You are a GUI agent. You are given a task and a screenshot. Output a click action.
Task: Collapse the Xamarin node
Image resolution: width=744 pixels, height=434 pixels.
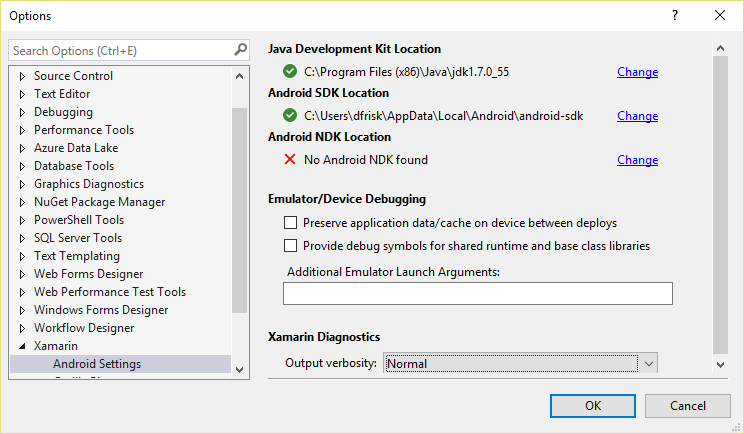[x=22, y=346]
